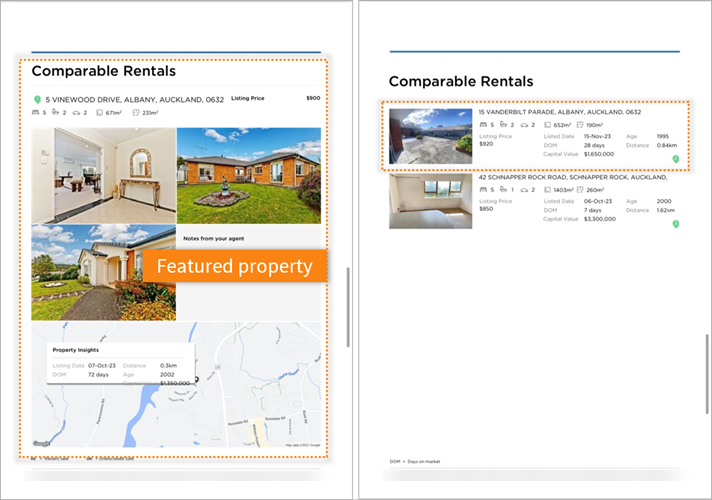Click the '0.3km' distance value
The height and width of the screenshot is (500, 712).
click(168, 366)
